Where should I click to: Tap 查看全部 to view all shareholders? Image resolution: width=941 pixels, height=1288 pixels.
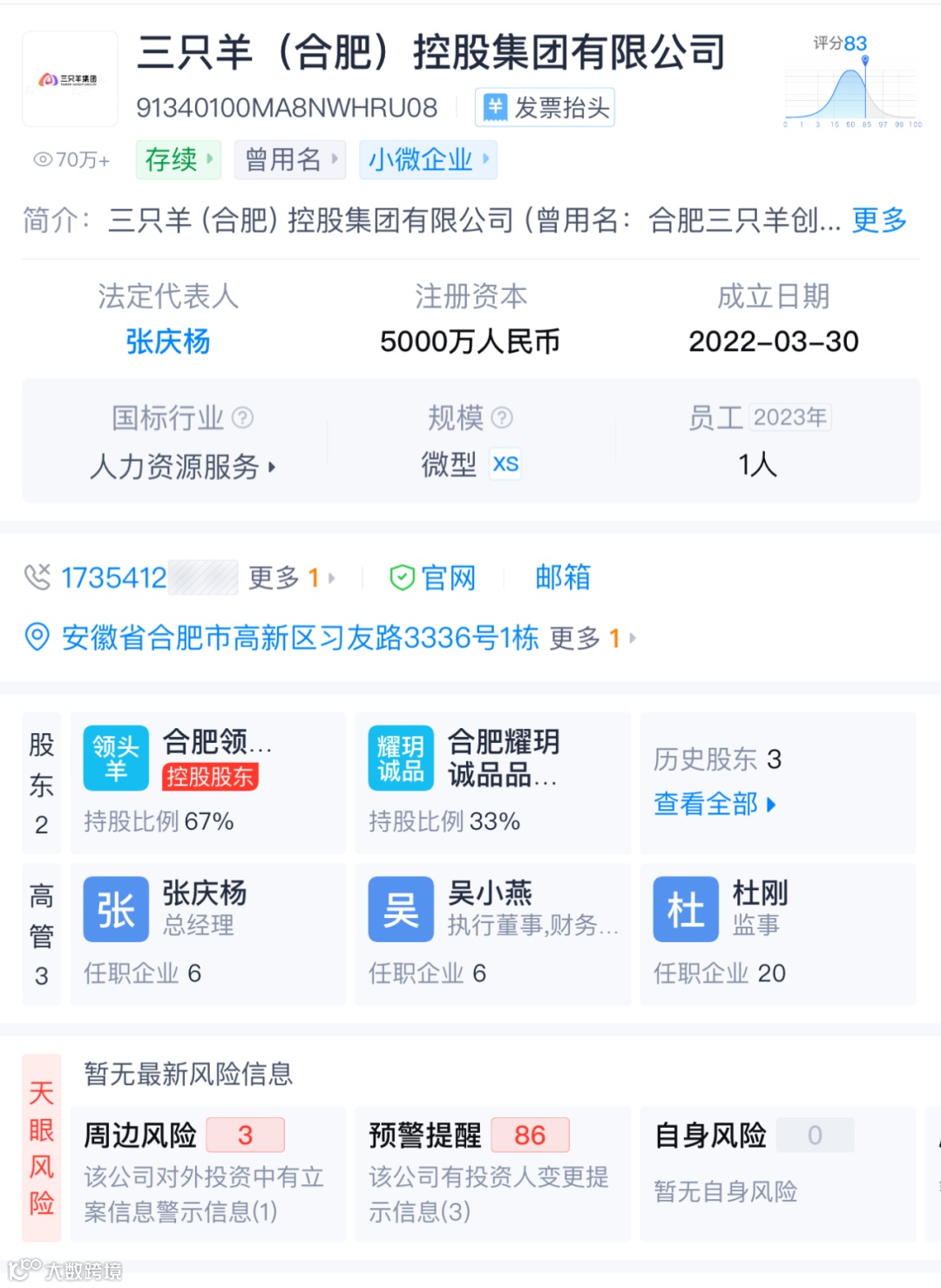(714, 803)
